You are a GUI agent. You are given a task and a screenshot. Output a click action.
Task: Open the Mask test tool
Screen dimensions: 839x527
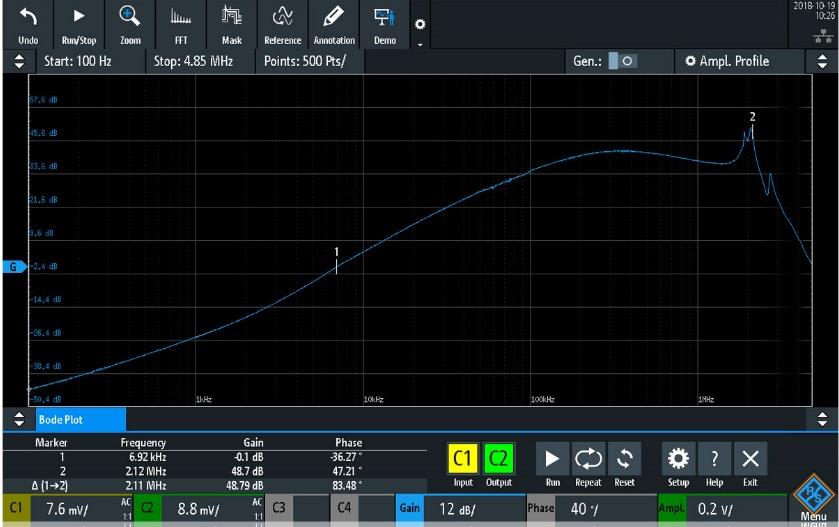point(231,18)
